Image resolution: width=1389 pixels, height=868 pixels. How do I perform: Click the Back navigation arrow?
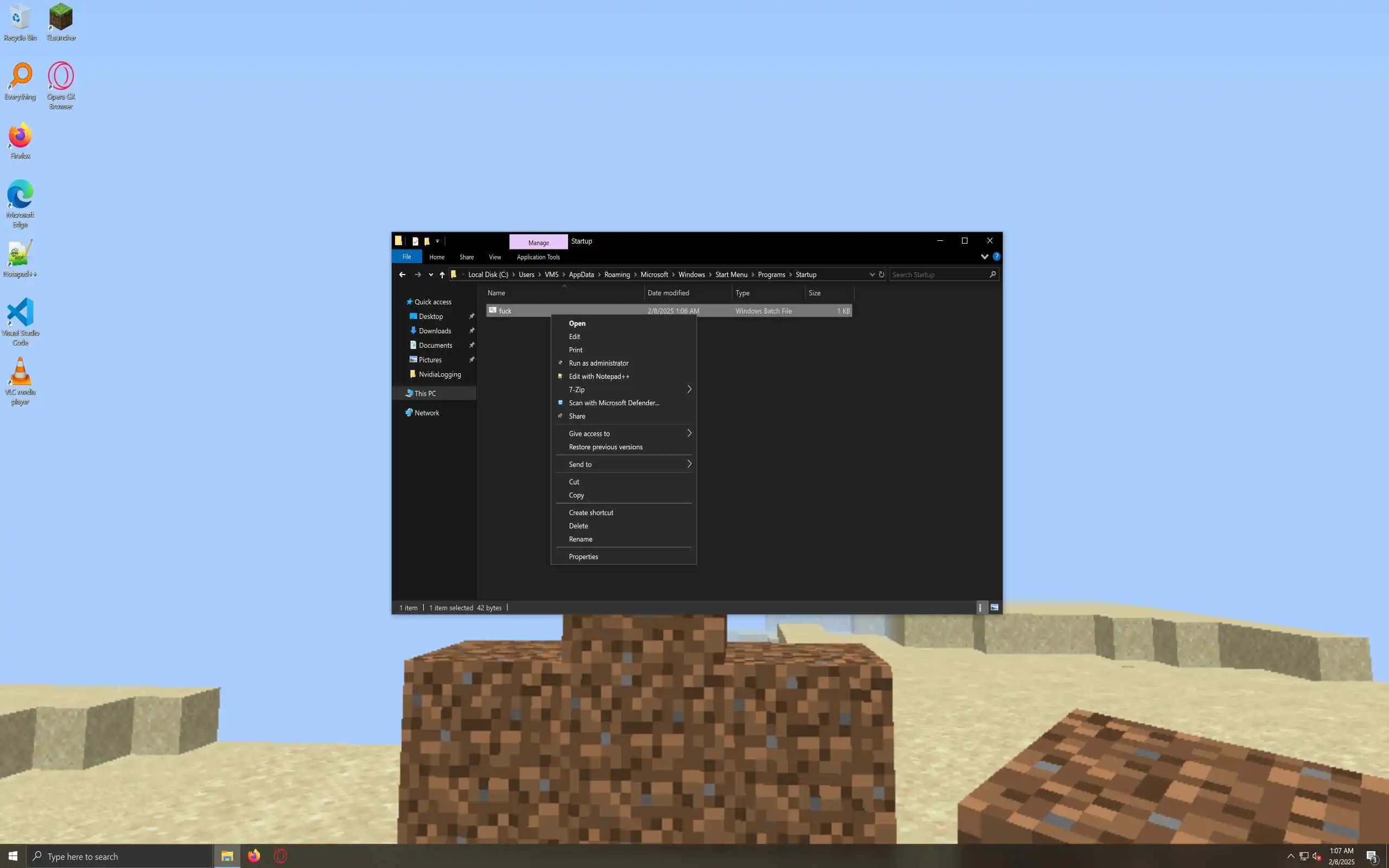click(402, 275)
